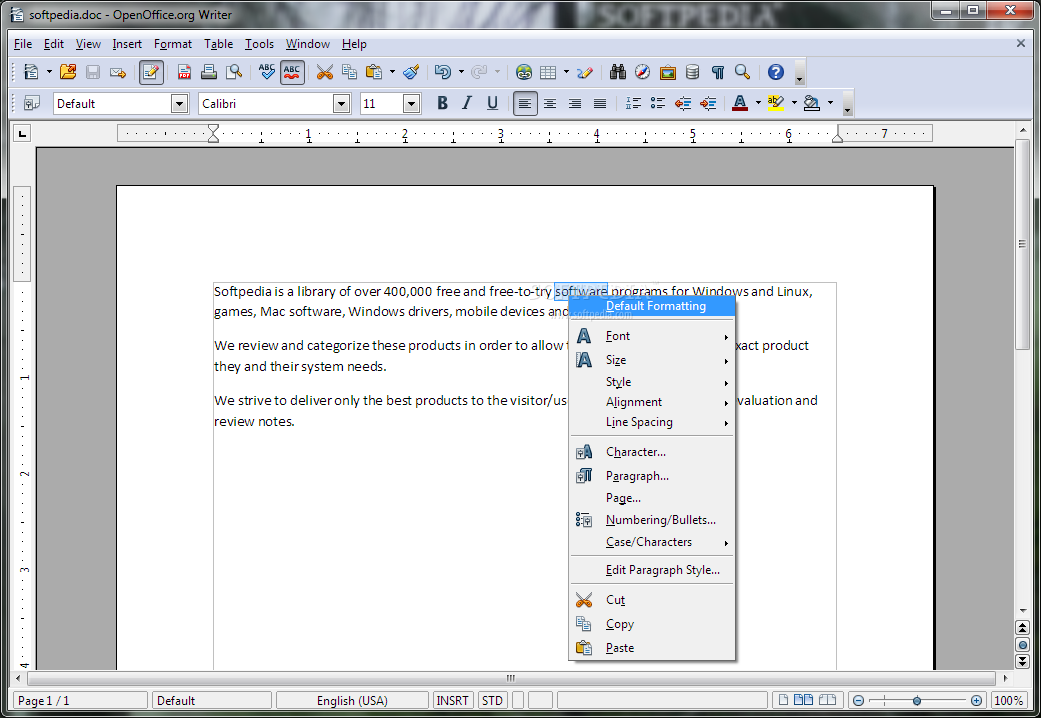The width and height of the screenshot is (1041, 718).
Task: Click the Print File Directly icon
Action: 209,72
